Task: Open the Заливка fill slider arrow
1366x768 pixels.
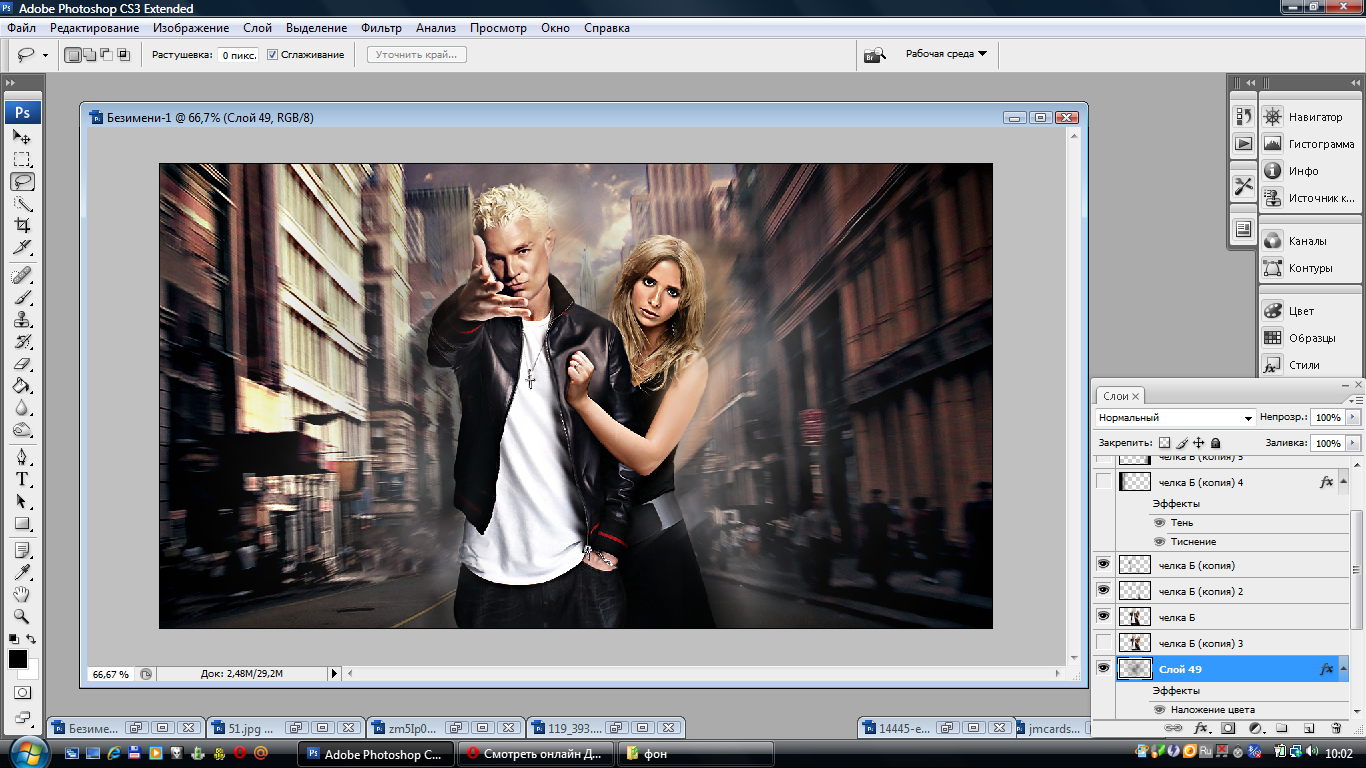Action: 1354,443
